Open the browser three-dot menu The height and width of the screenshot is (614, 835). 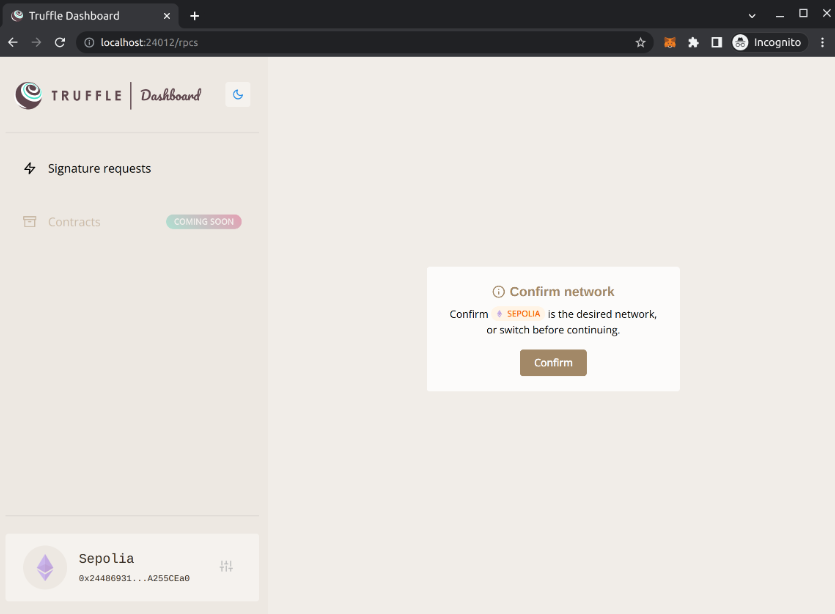822,42
